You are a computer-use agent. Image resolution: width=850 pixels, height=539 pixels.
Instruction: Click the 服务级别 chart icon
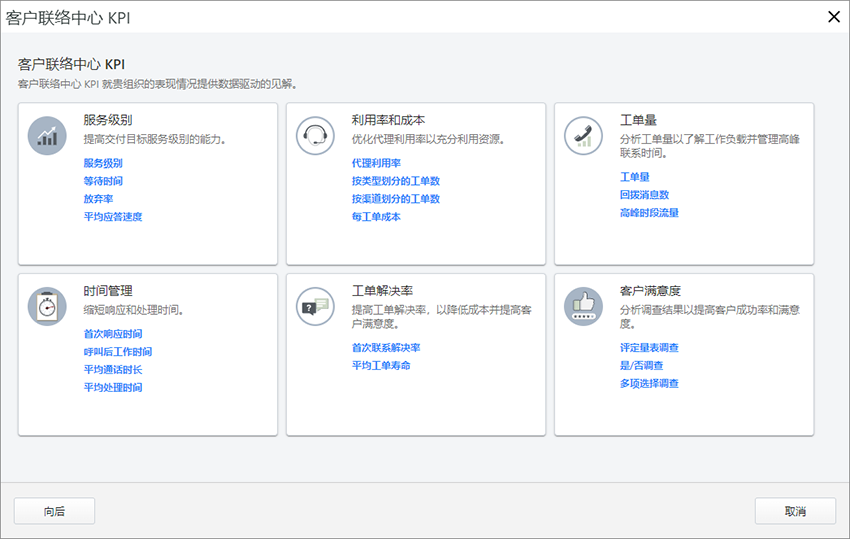(x=47, y=135)
